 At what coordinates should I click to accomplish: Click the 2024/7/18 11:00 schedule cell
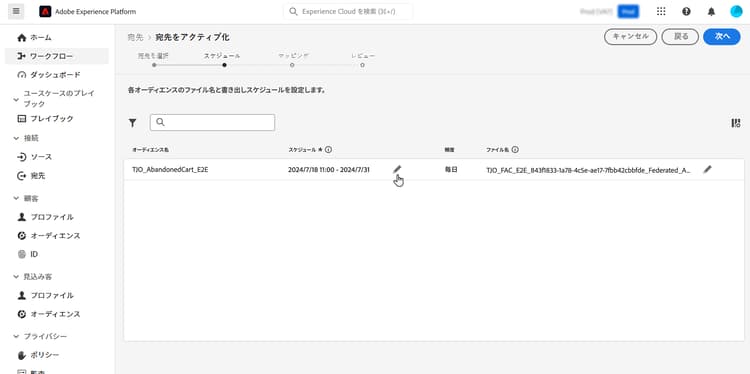coord(329,169)
